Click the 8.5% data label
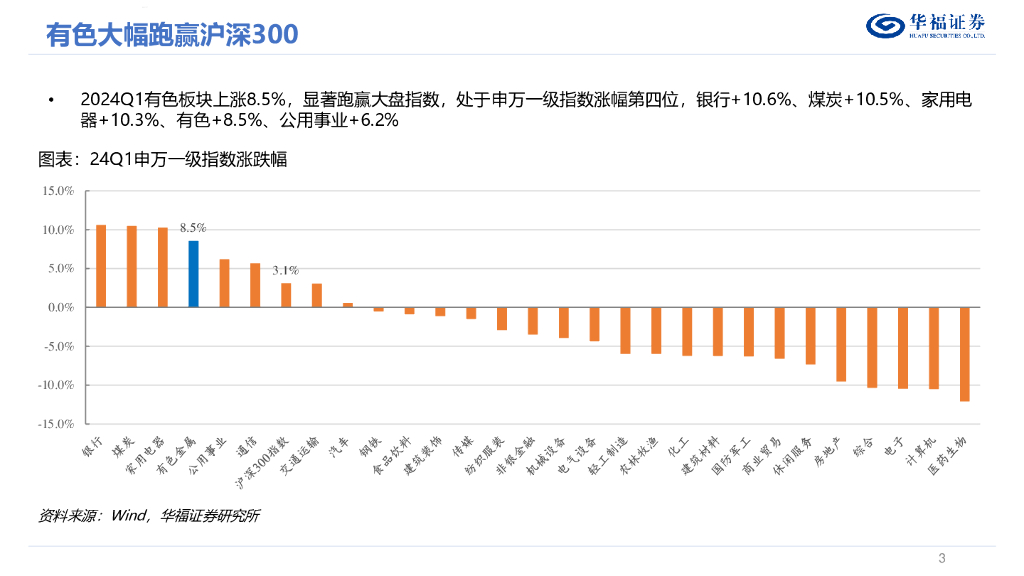 coord(193,228)
